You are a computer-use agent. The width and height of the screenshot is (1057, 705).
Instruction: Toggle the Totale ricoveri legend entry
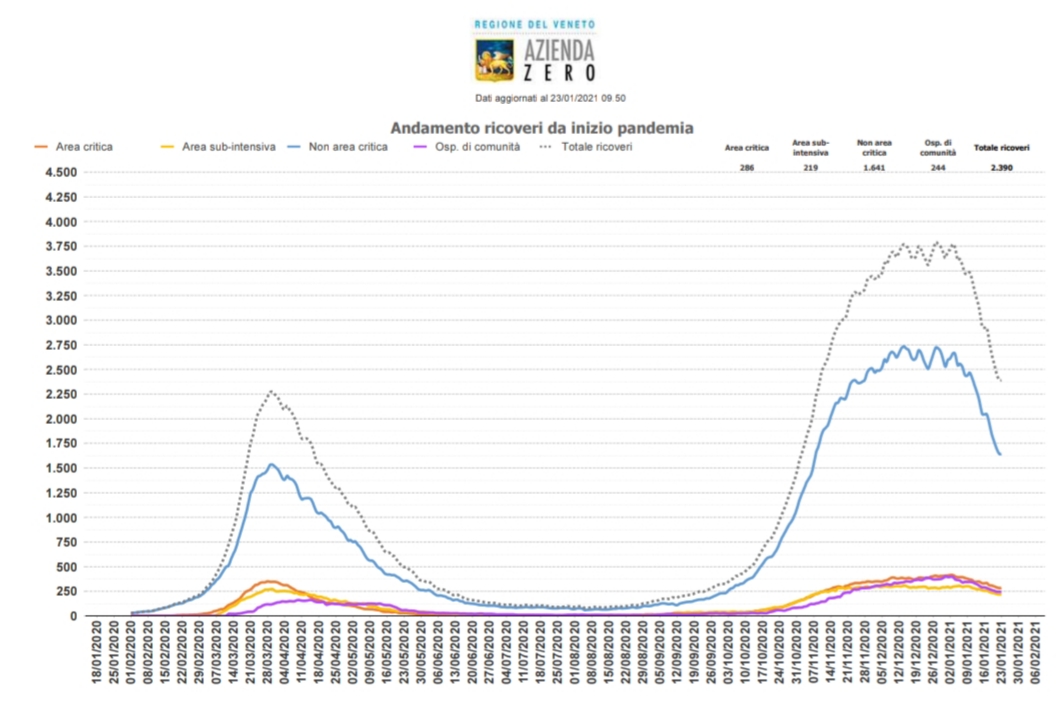585,146
